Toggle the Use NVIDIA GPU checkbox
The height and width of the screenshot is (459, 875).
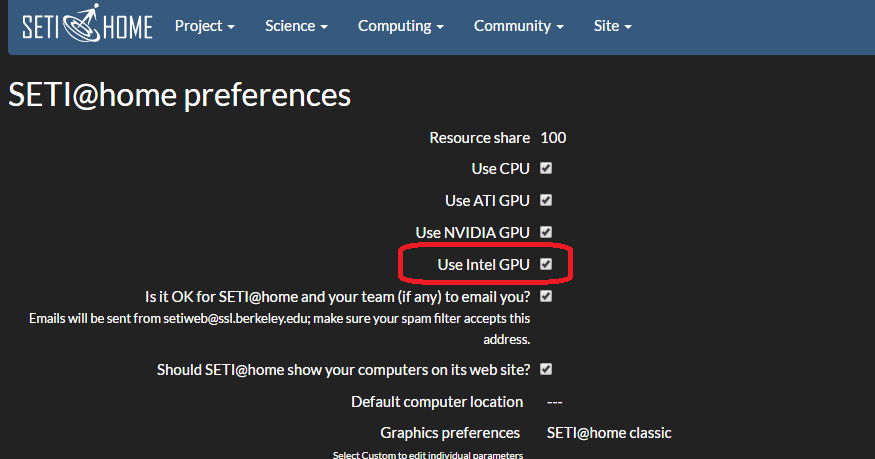point(546,231)
